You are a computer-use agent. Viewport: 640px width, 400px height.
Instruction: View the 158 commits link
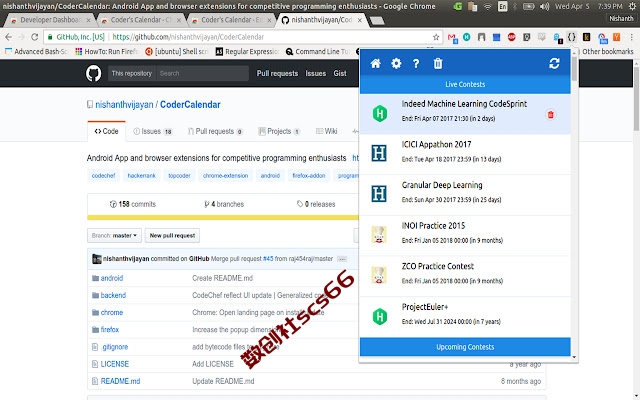133,204
